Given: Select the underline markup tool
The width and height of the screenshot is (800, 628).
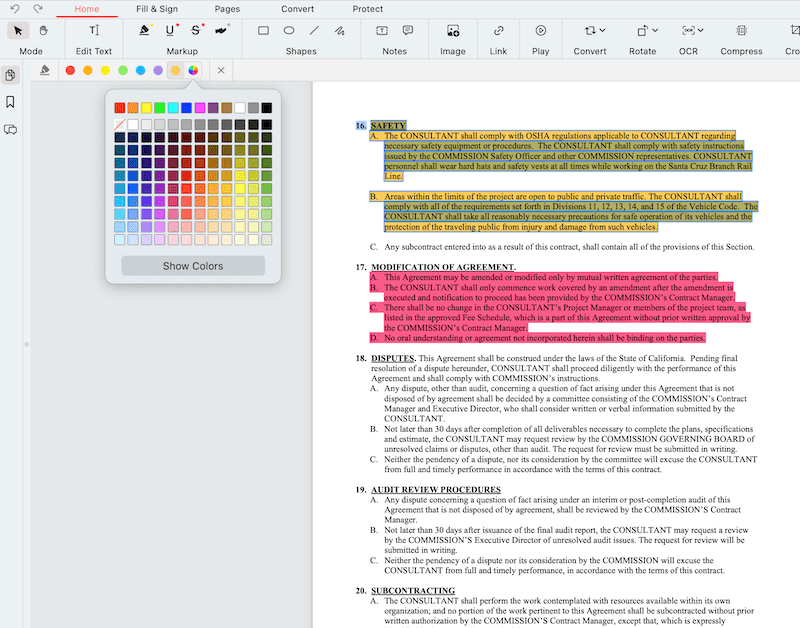Looking at the screenshot, I should pos(170,31).
